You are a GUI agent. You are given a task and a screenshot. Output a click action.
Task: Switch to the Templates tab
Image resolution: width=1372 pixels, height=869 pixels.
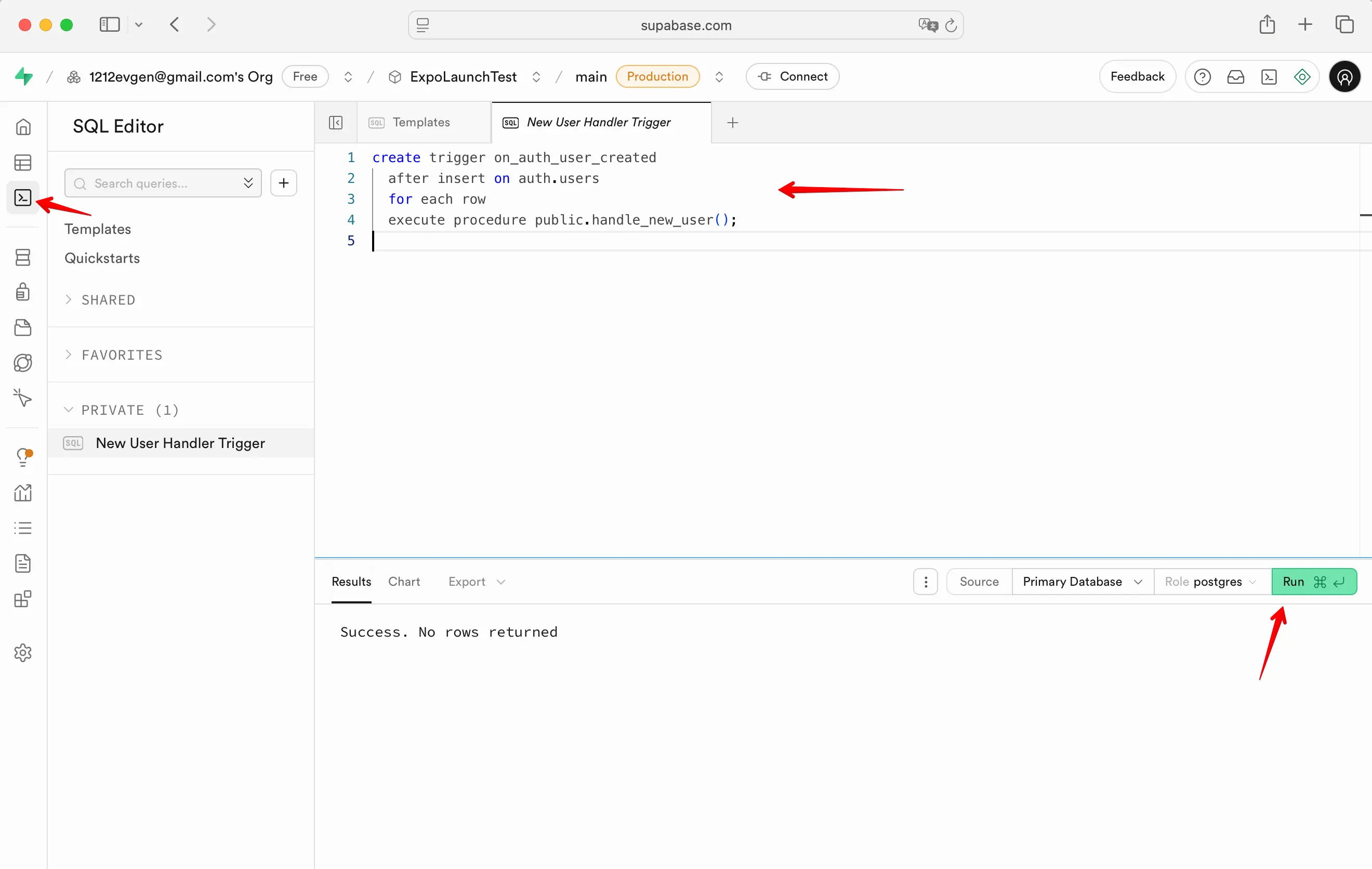pos(424,123)
